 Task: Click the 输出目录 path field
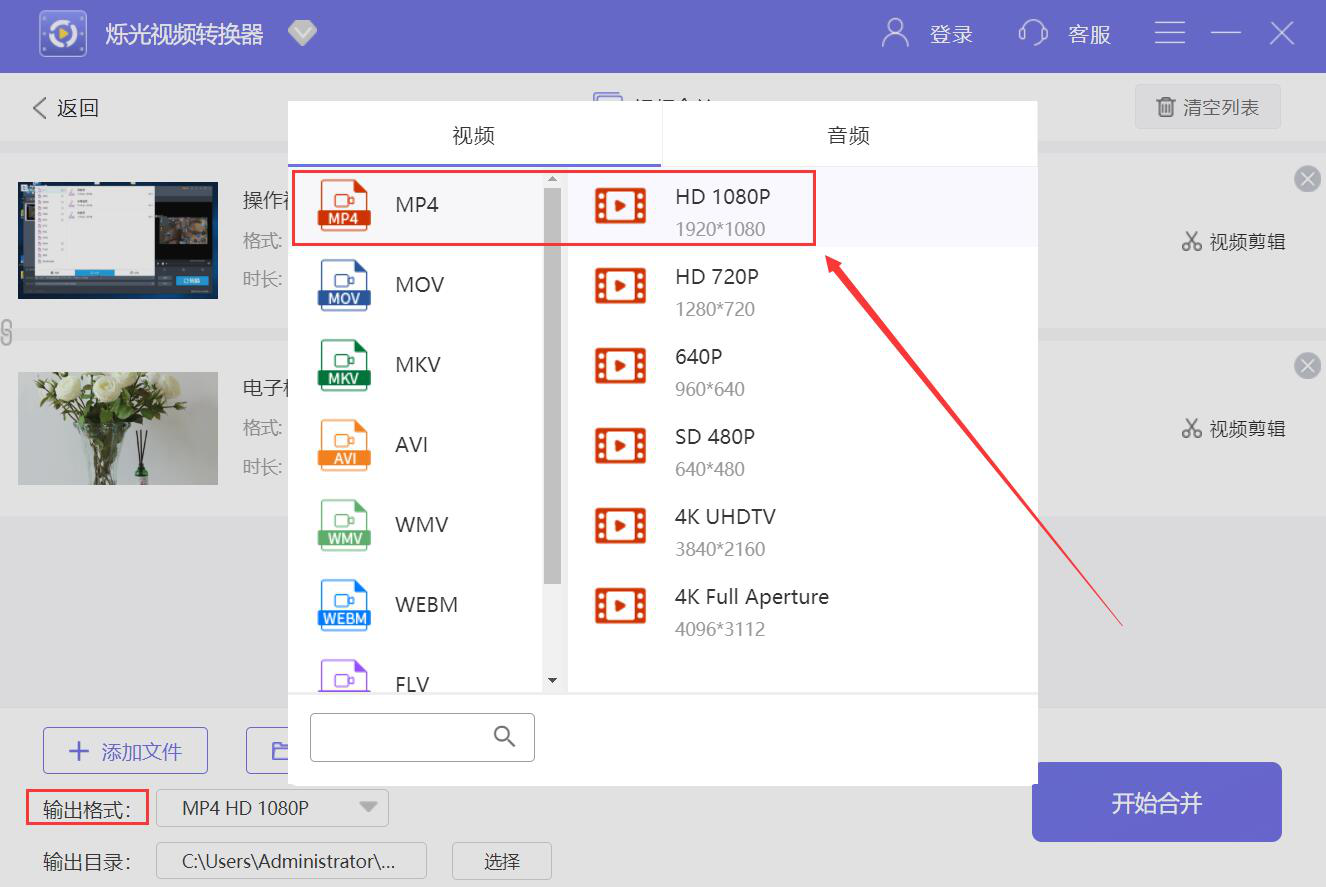click(x=291, y=860)
